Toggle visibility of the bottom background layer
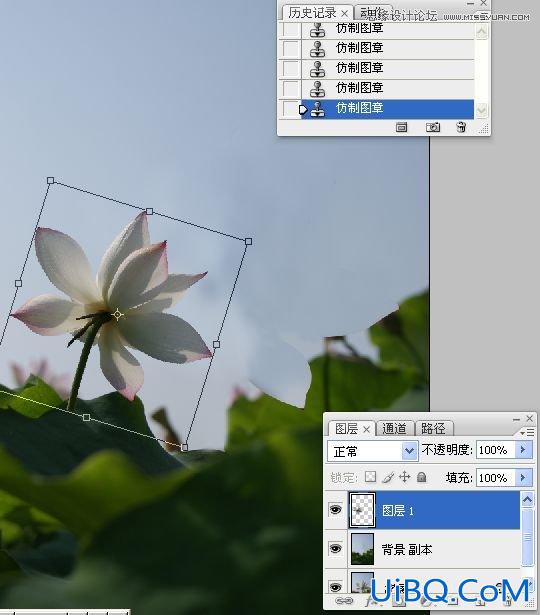The width and height of the screenshot is (540, 615). (335, 587)
